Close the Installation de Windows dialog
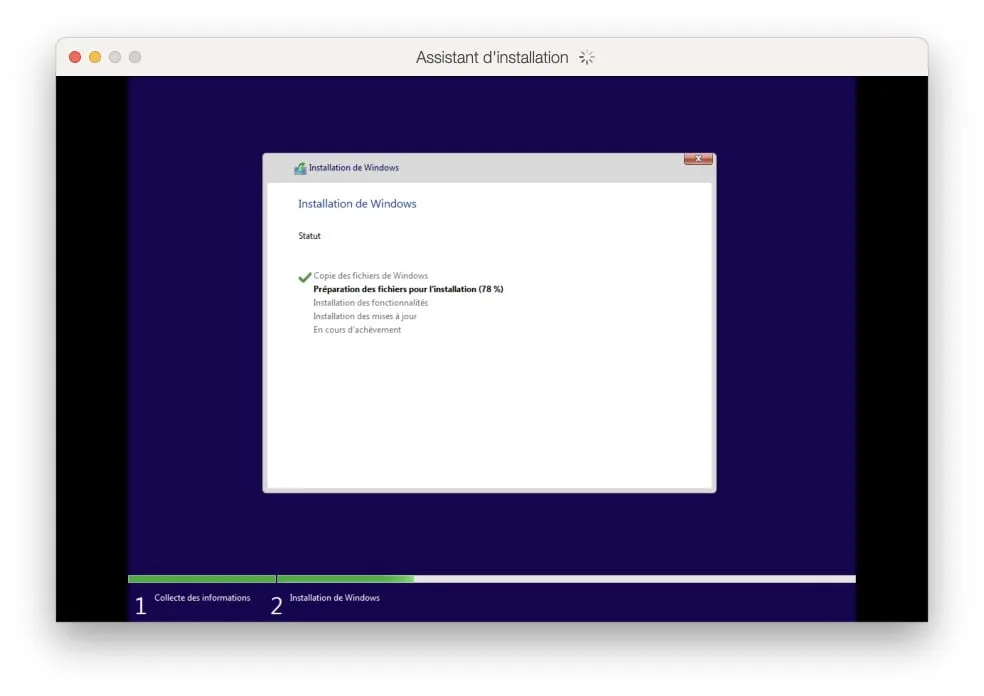Image resolution: width=984 pixels, height=696 pixels. coord(698,159)
